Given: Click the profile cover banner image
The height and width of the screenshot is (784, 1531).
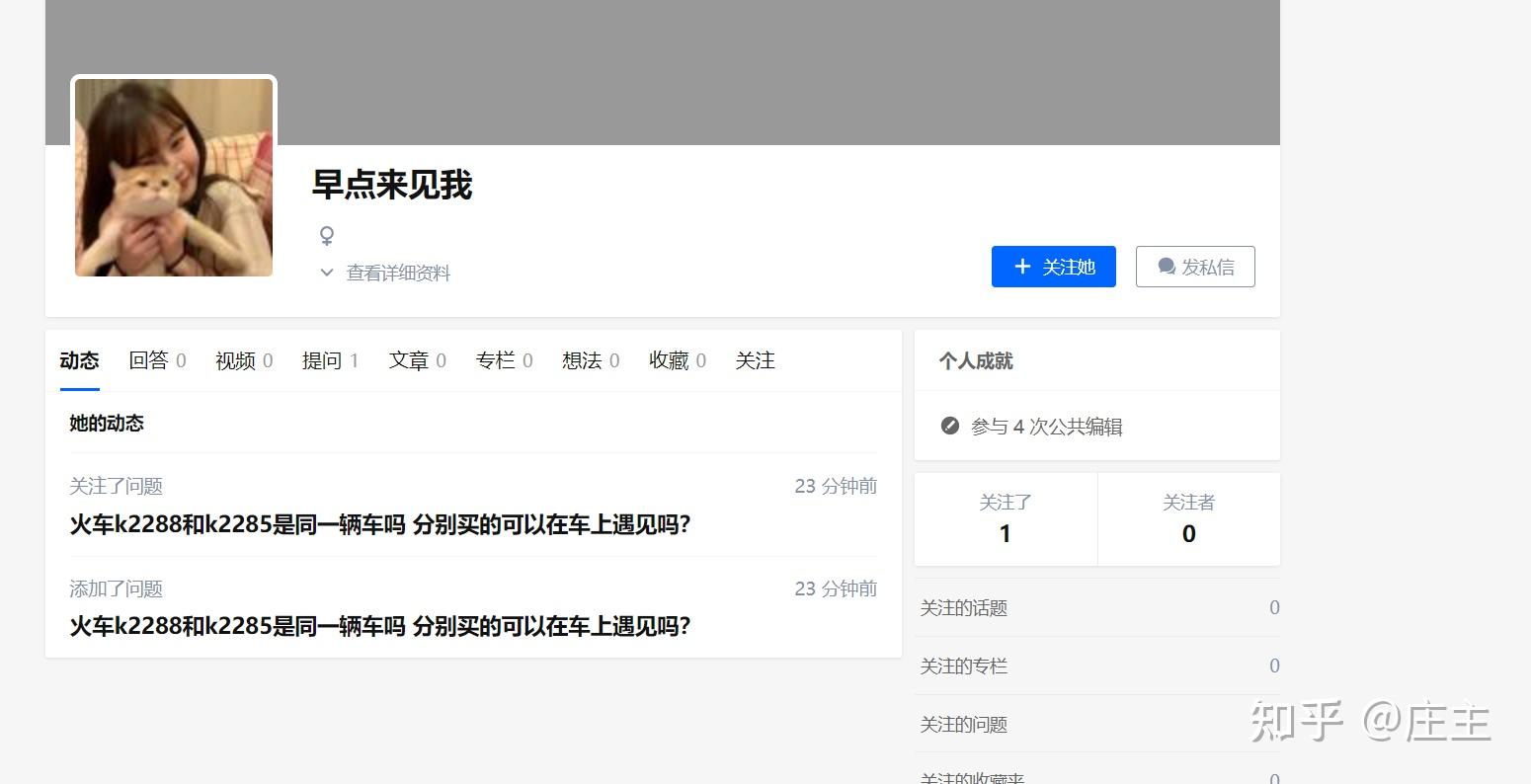Looking at the screenshot, I should click(691, 69).
